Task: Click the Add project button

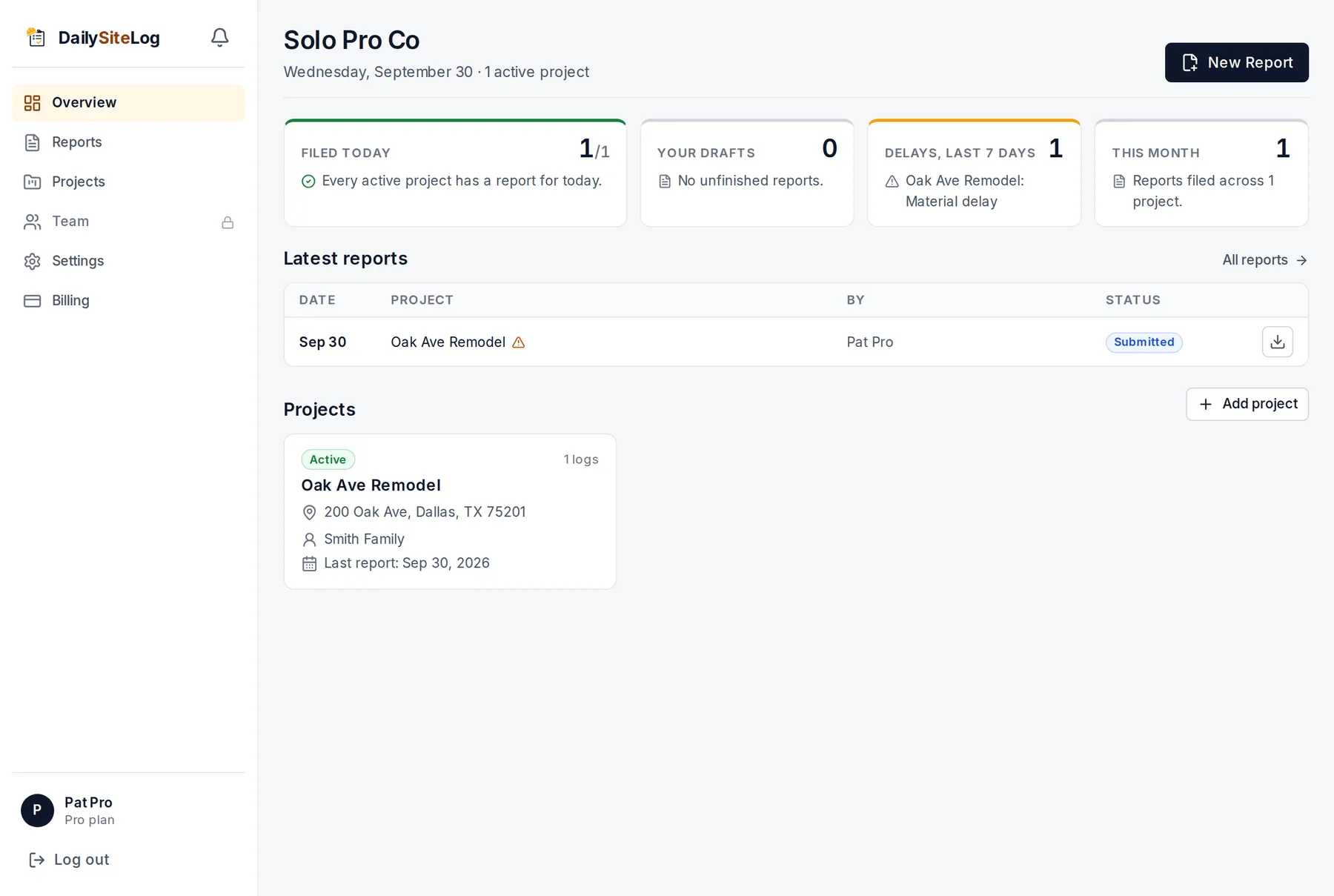Action: [x=1247, y=404]
